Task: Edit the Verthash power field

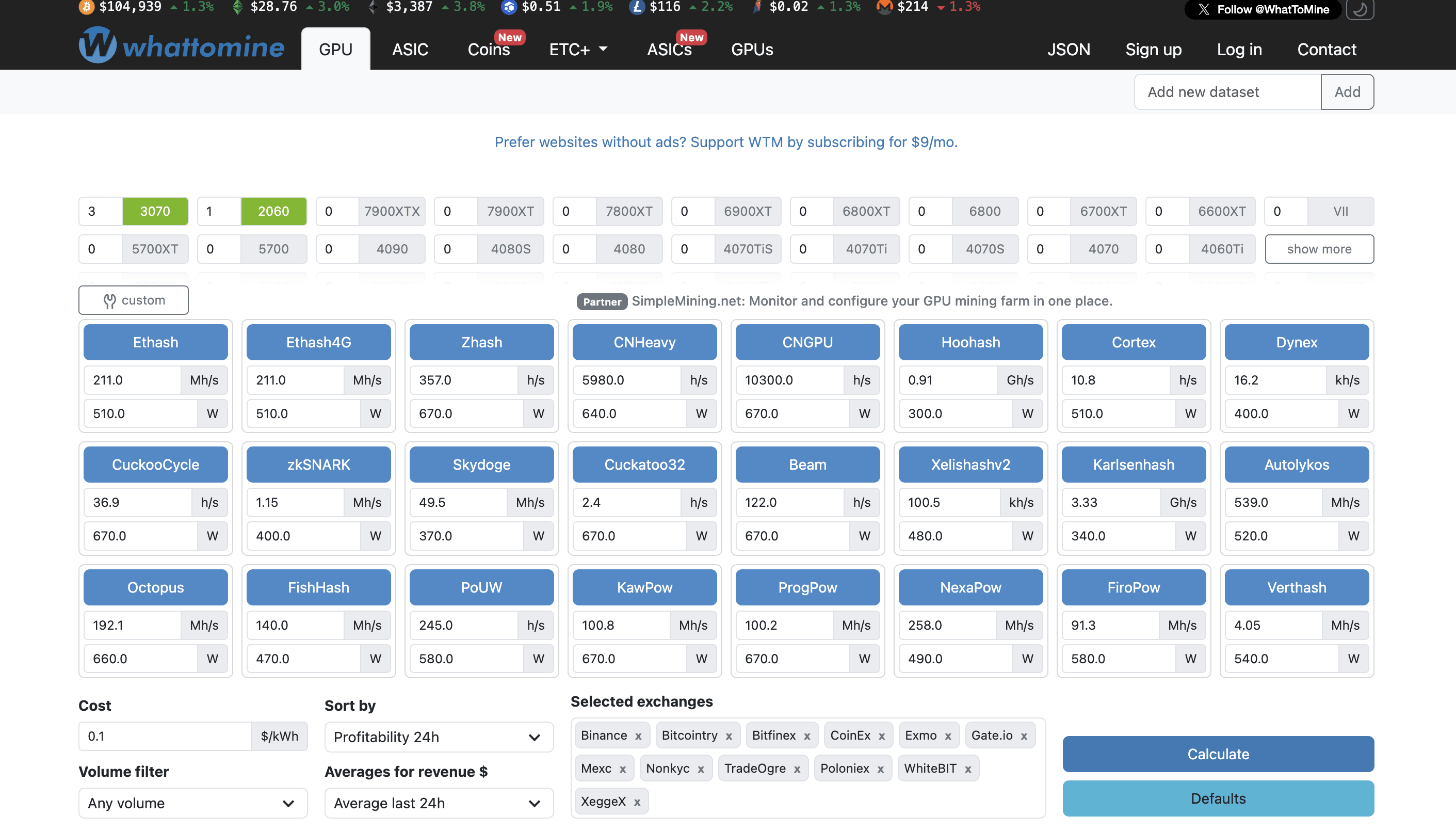Action: coord(1282,659)
